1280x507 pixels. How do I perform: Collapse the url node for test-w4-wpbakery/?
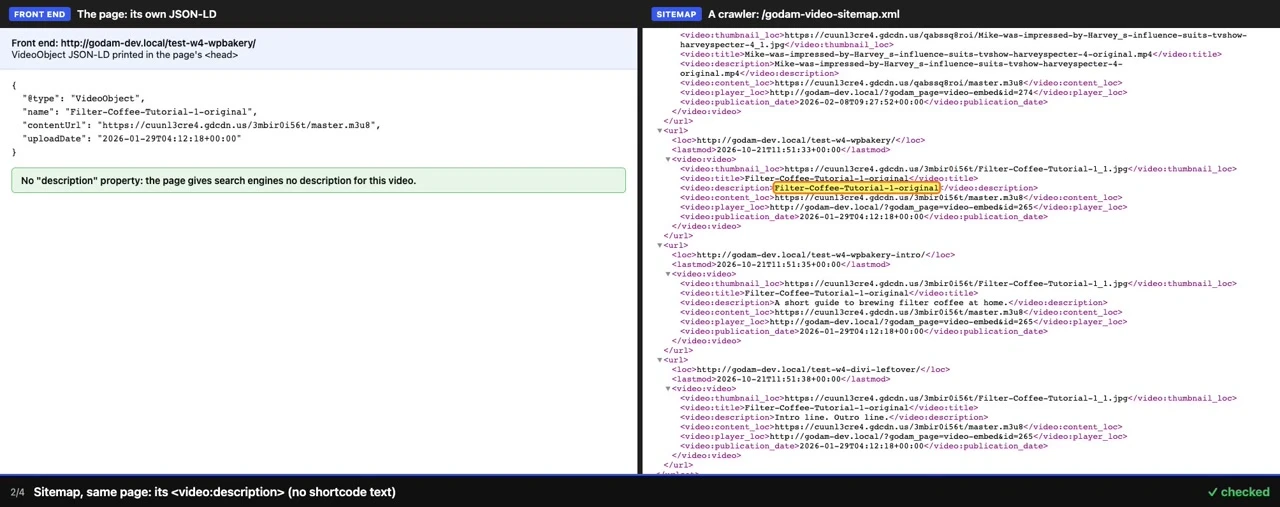click(659, 131)
